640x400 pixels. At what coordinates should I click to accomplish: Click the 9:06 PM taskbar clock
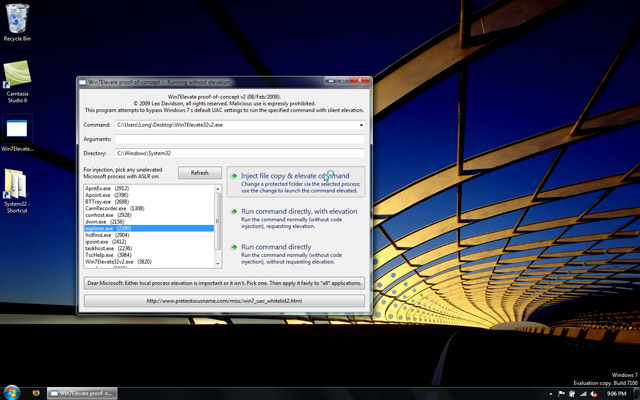pos(616,393)
